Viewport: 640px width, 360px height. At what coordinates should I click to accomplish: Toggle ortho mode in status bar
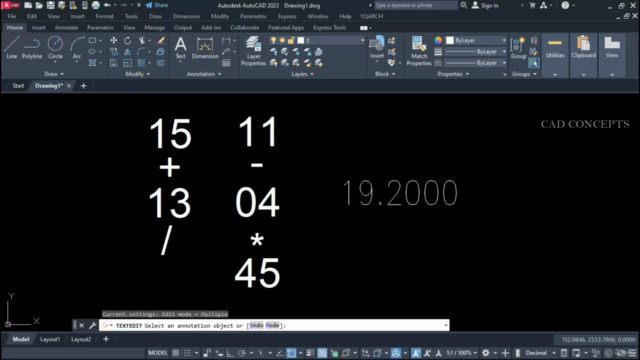click(x=230, y=353)
